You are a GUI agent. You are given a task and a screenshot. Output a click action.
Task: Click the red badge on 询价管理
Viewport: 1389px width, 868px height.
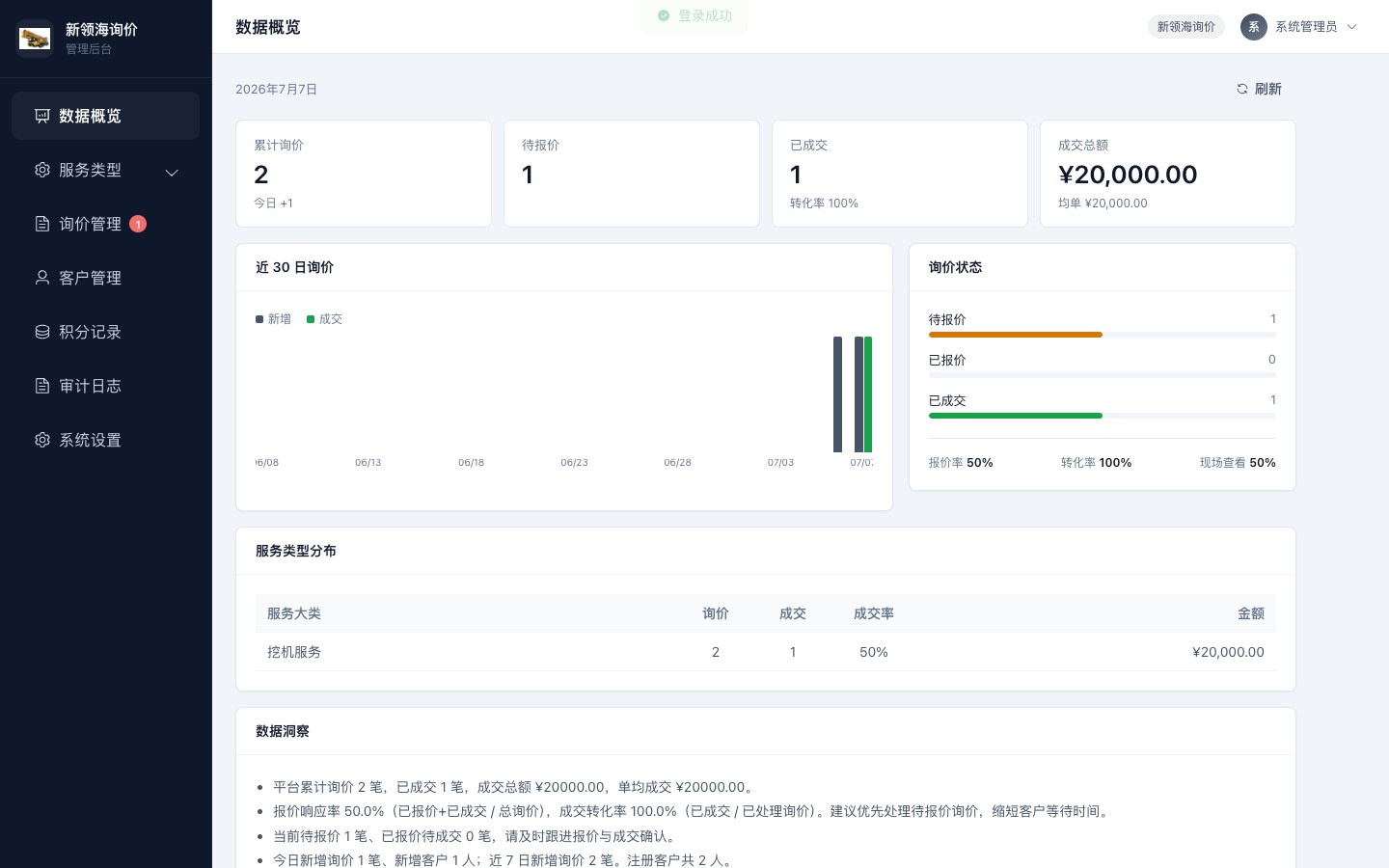tap(138, 224)
